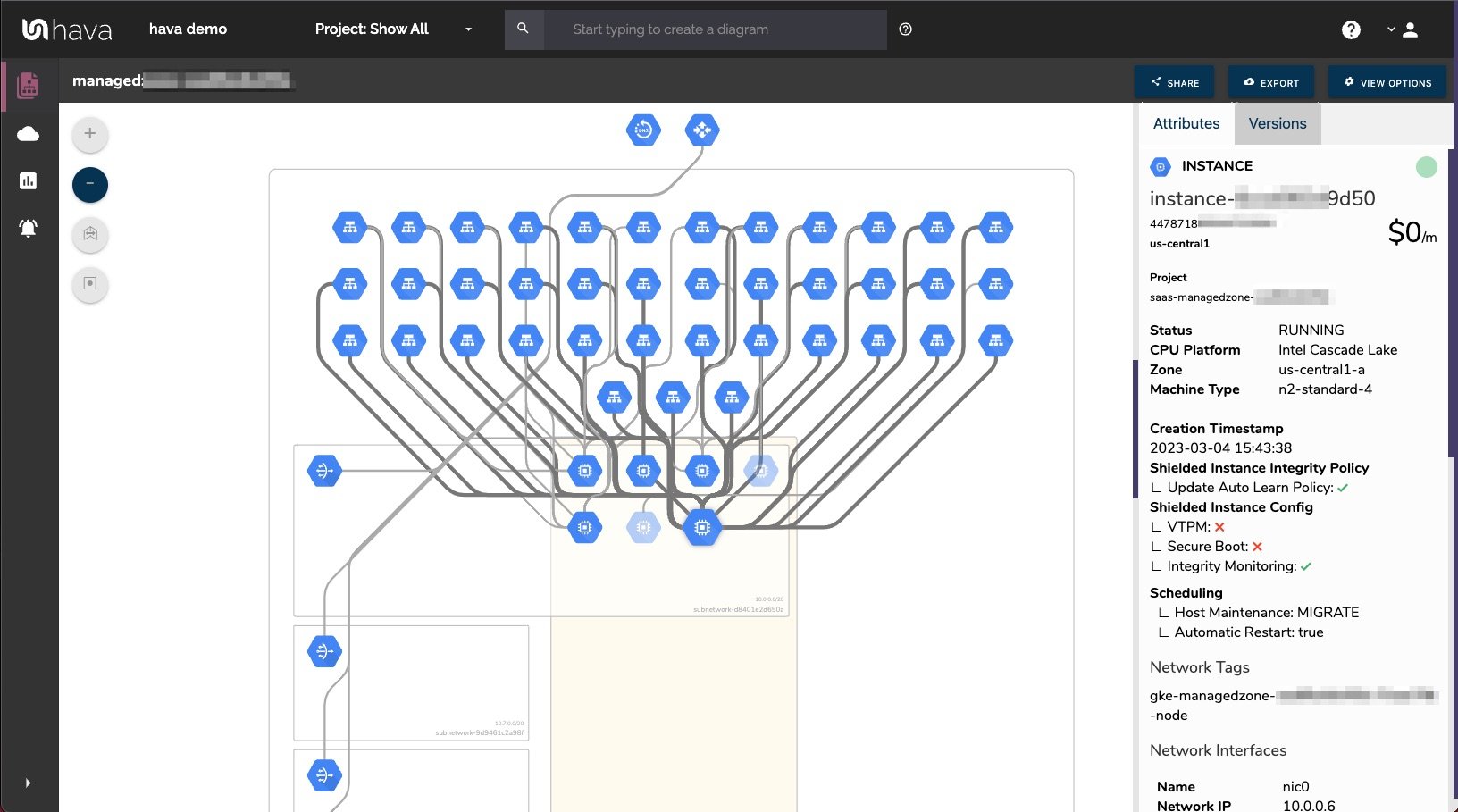The height and width of the screenshot is (812, 1458).
Task: Click the Export button
Action: point(1271,82)
